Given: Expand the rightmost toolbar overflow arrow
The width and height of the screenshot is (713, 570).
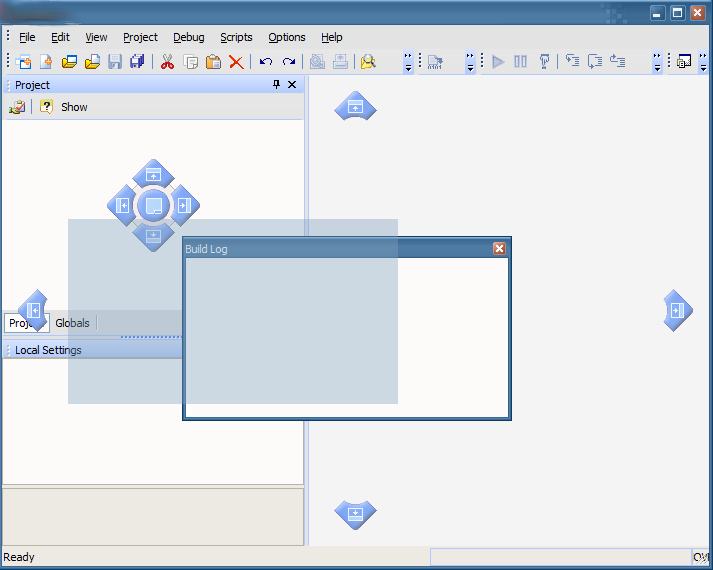Looking at the screenshot, I should coord(704,62).
